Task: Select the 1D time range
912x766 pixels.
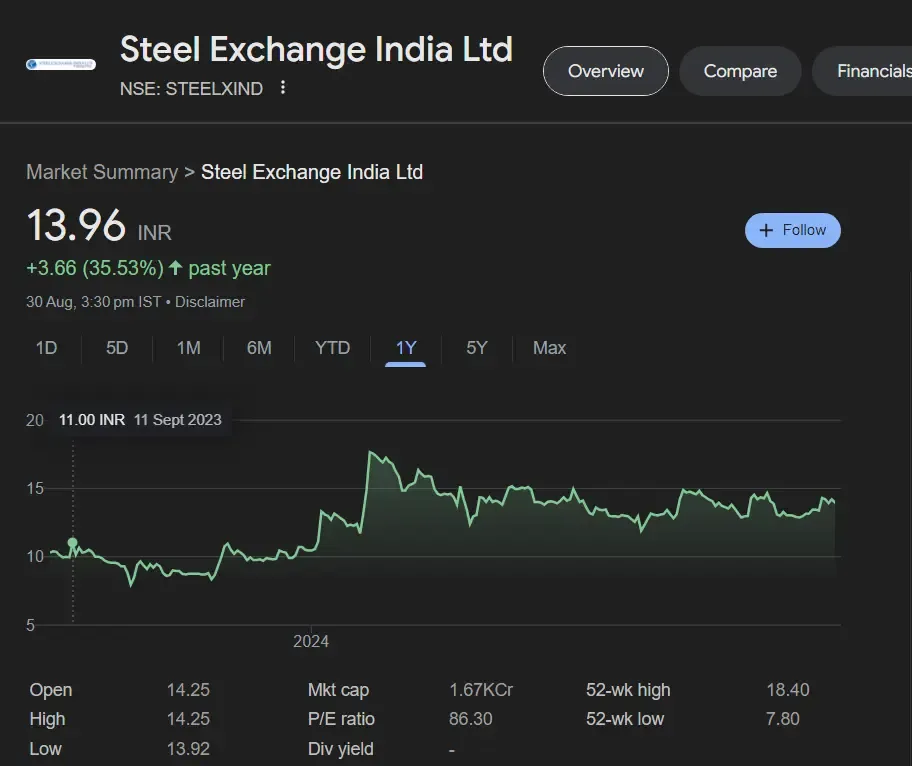Action: (46, 348)
